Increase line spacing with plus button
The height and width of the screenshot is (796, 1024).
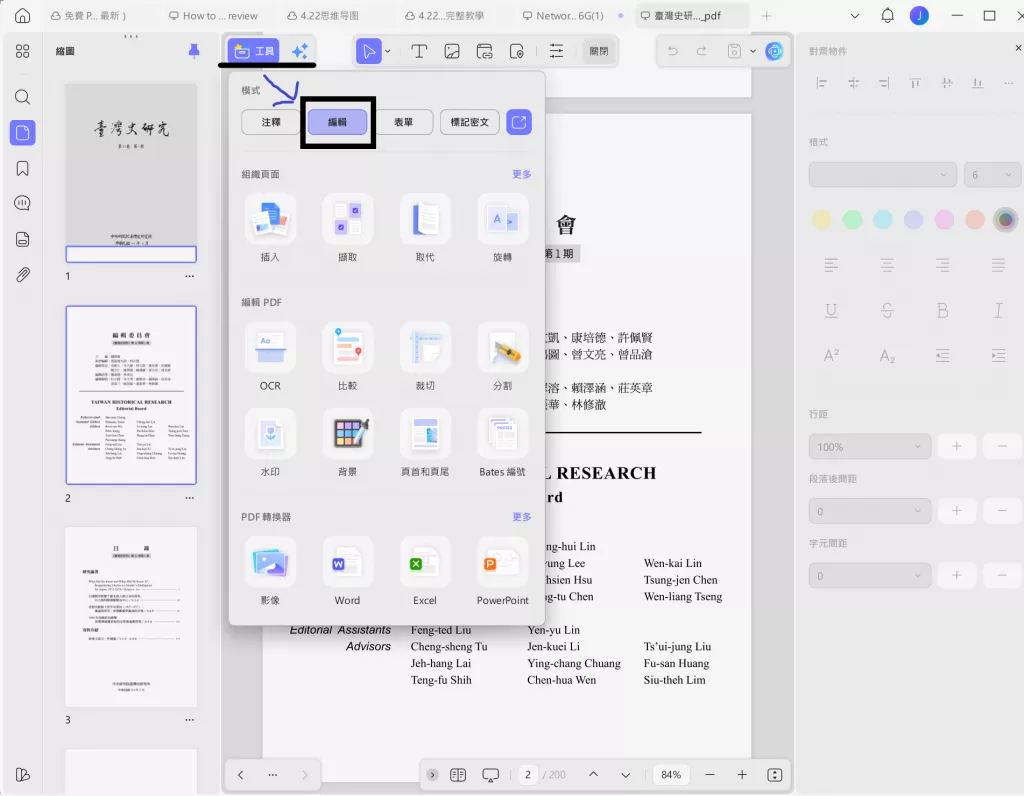tap(956, 447)
